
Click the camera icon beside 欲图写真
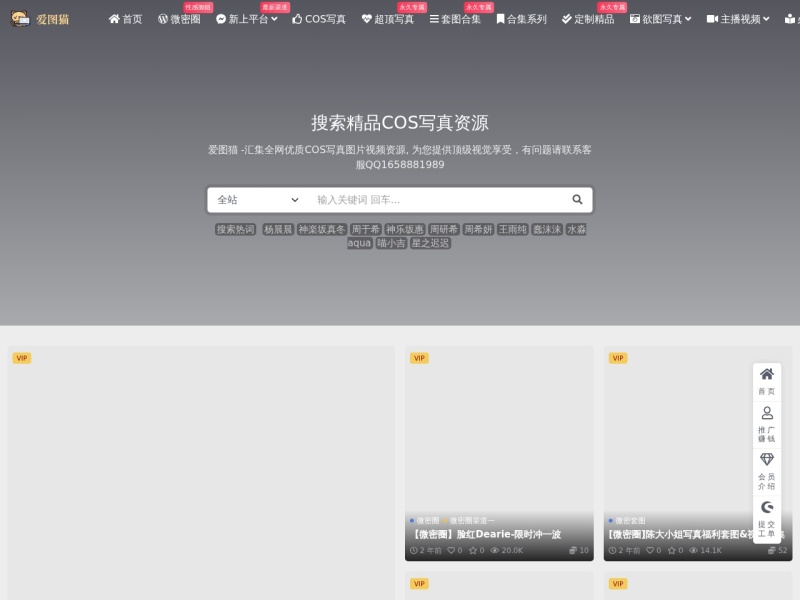(635, 19)
